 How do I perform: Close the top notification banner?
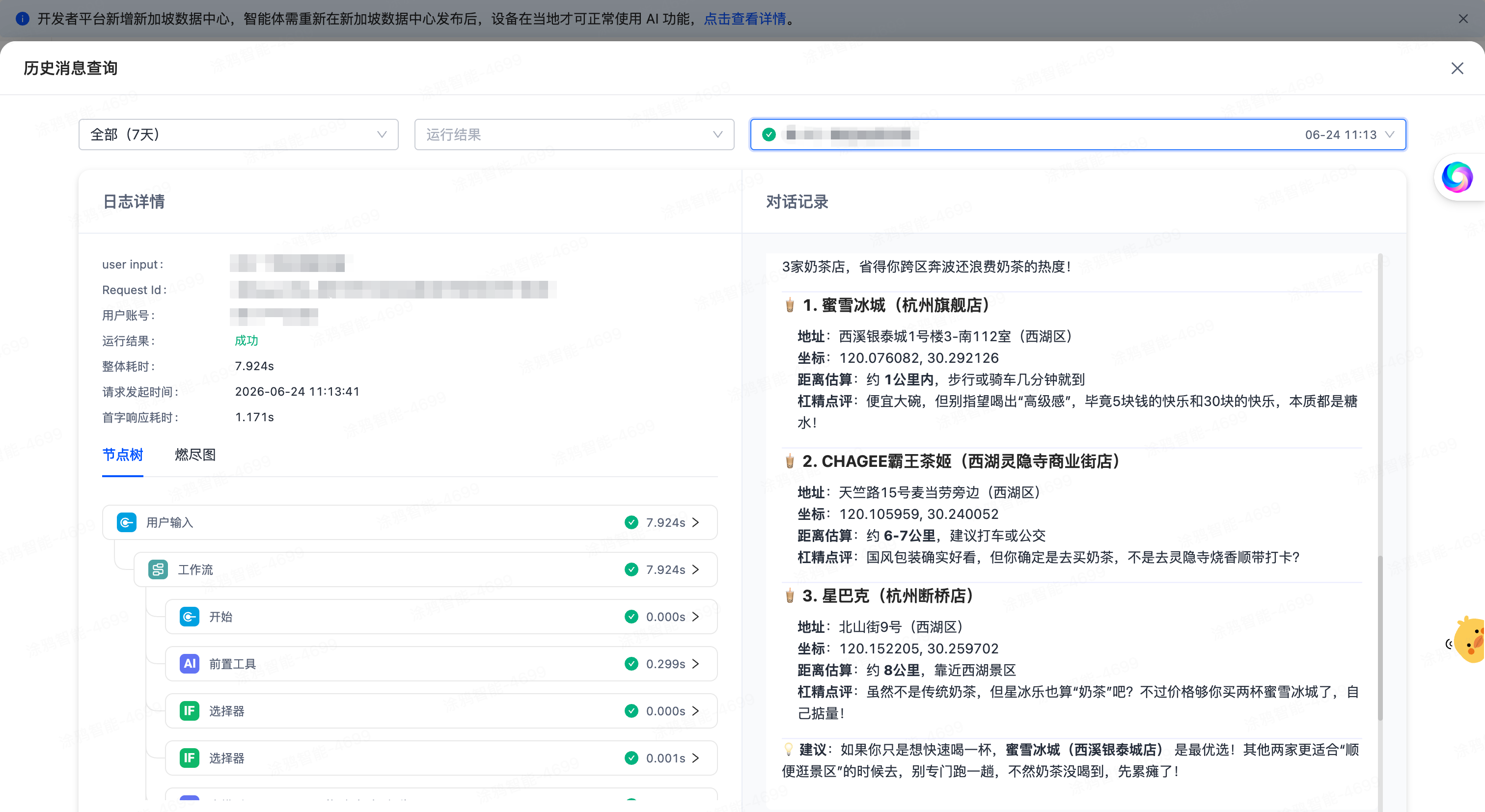(x=1462, y=19)
